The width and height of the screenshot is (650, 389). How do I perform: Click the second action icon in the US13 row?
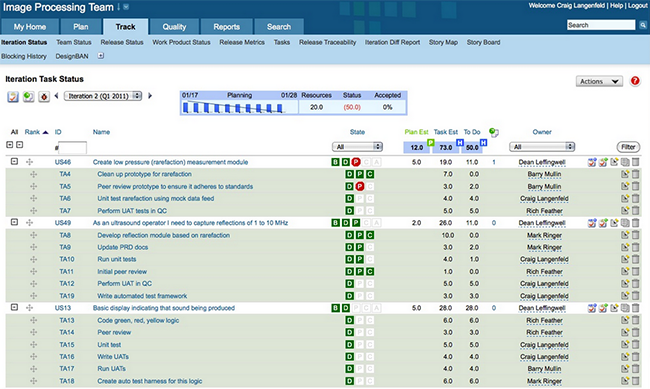click(x=603, y=308)
